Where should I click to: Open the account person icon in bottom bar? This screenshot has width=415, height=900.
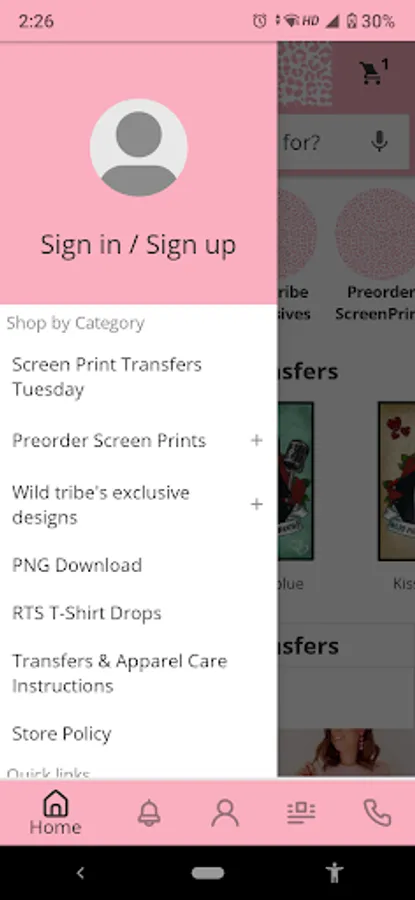click(x=225, y=813)
